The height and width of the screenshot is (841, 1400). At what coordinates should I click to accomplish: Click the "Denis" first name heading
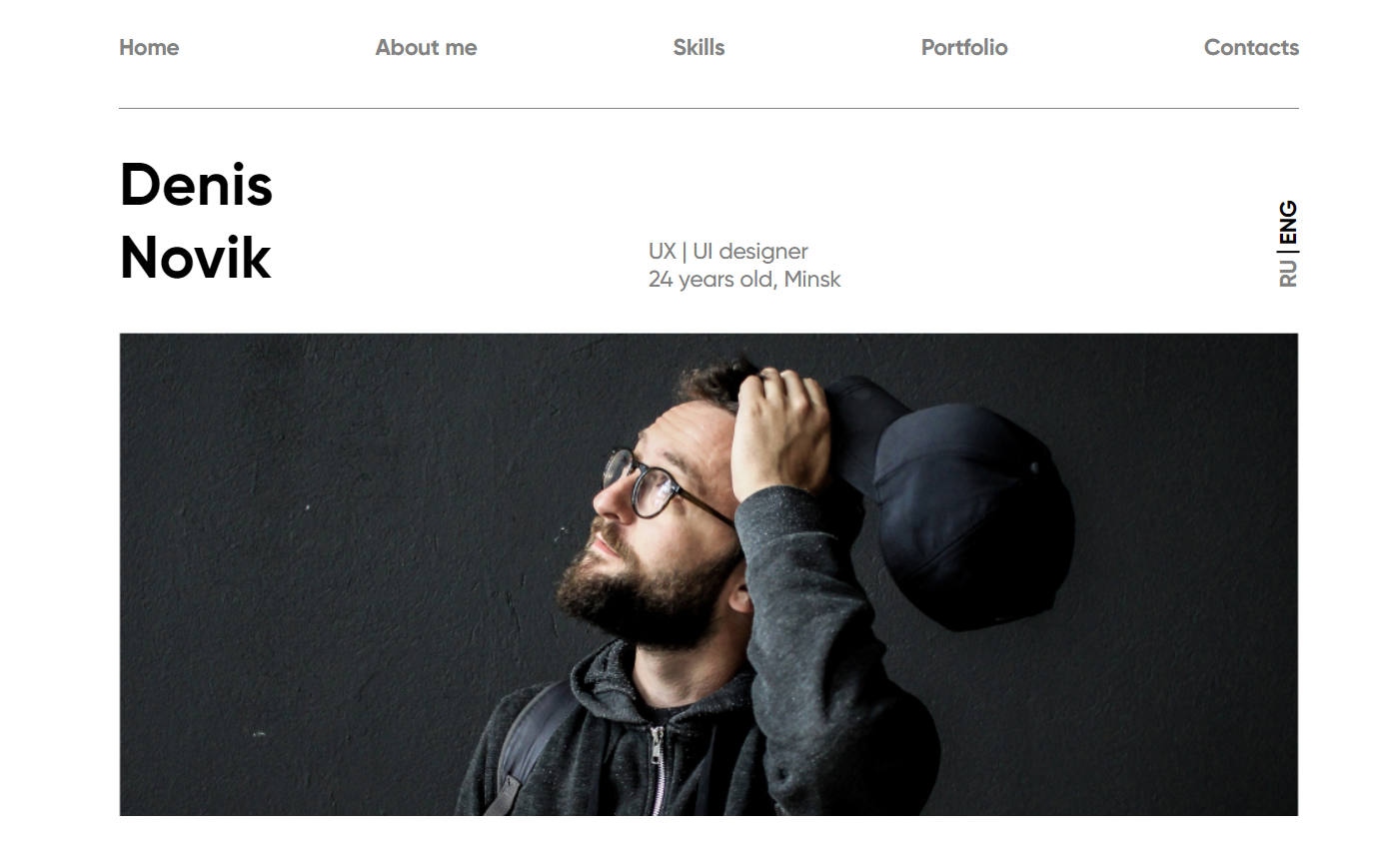[x=196, y=185]
